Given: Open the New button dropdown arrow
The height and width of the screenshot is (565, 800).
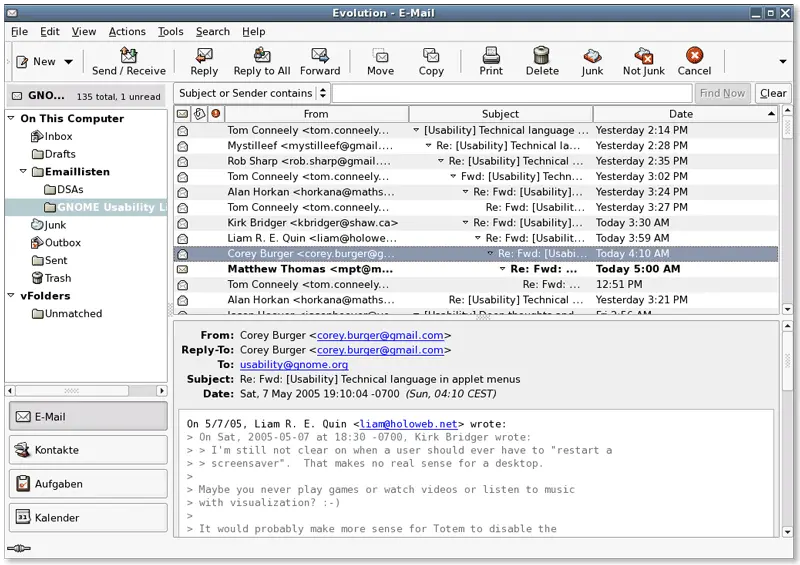Looking at the screenshot, I should pyautogui.click(x=68, y=62).
